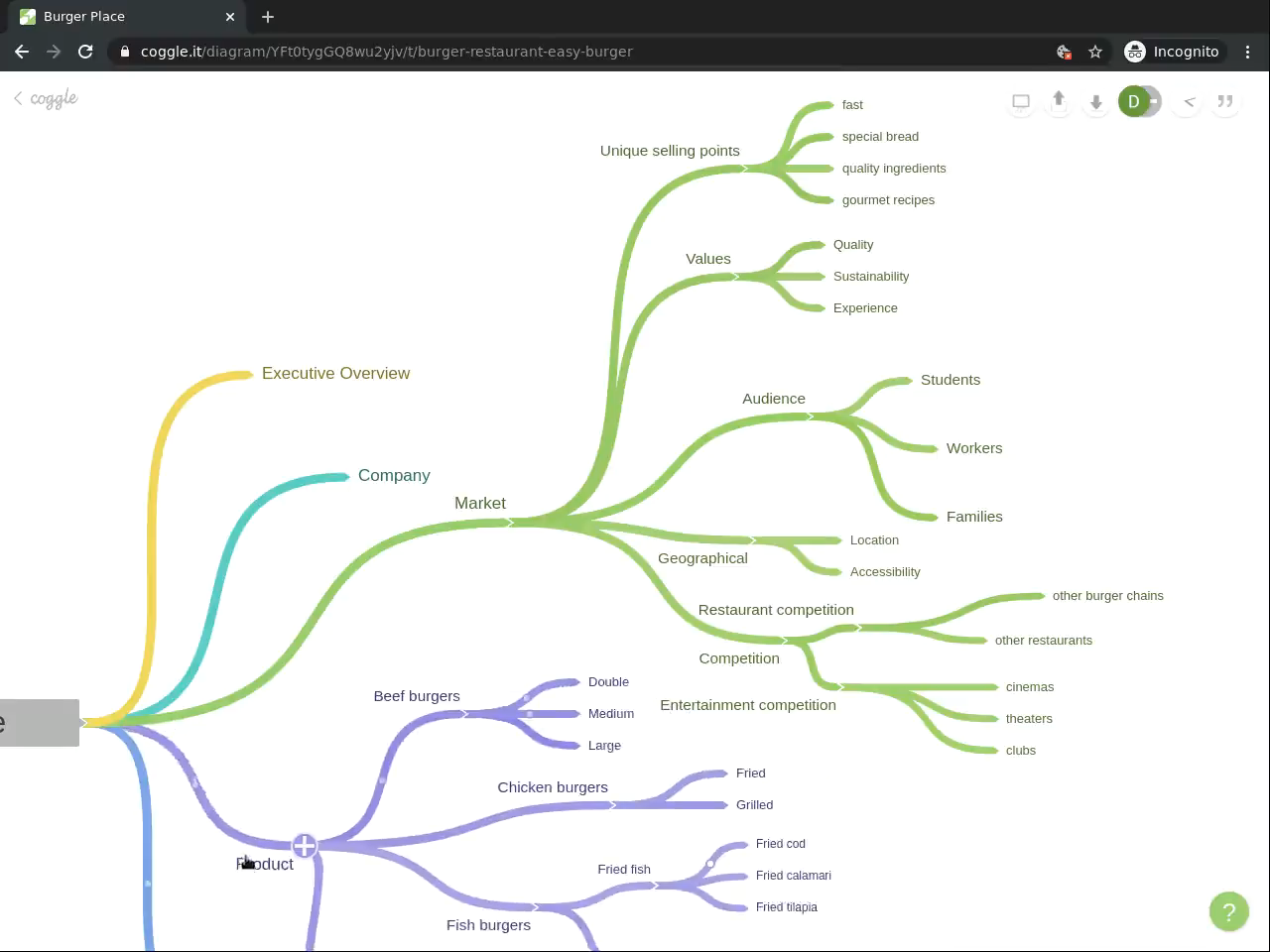
Task: Select the Company branch label
Action: [394, 475]
